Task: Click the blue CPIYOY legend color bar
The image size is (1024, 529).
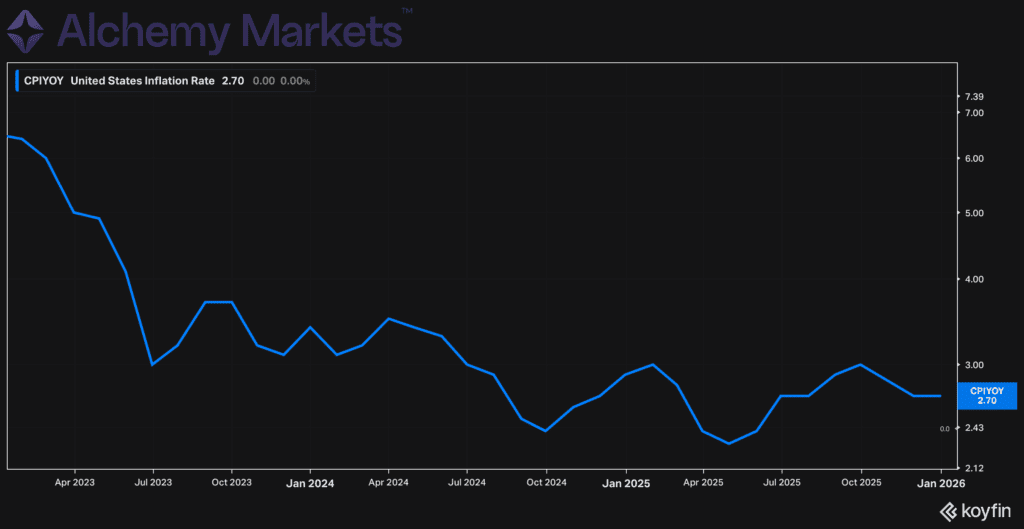Action: tap(17, 82)
